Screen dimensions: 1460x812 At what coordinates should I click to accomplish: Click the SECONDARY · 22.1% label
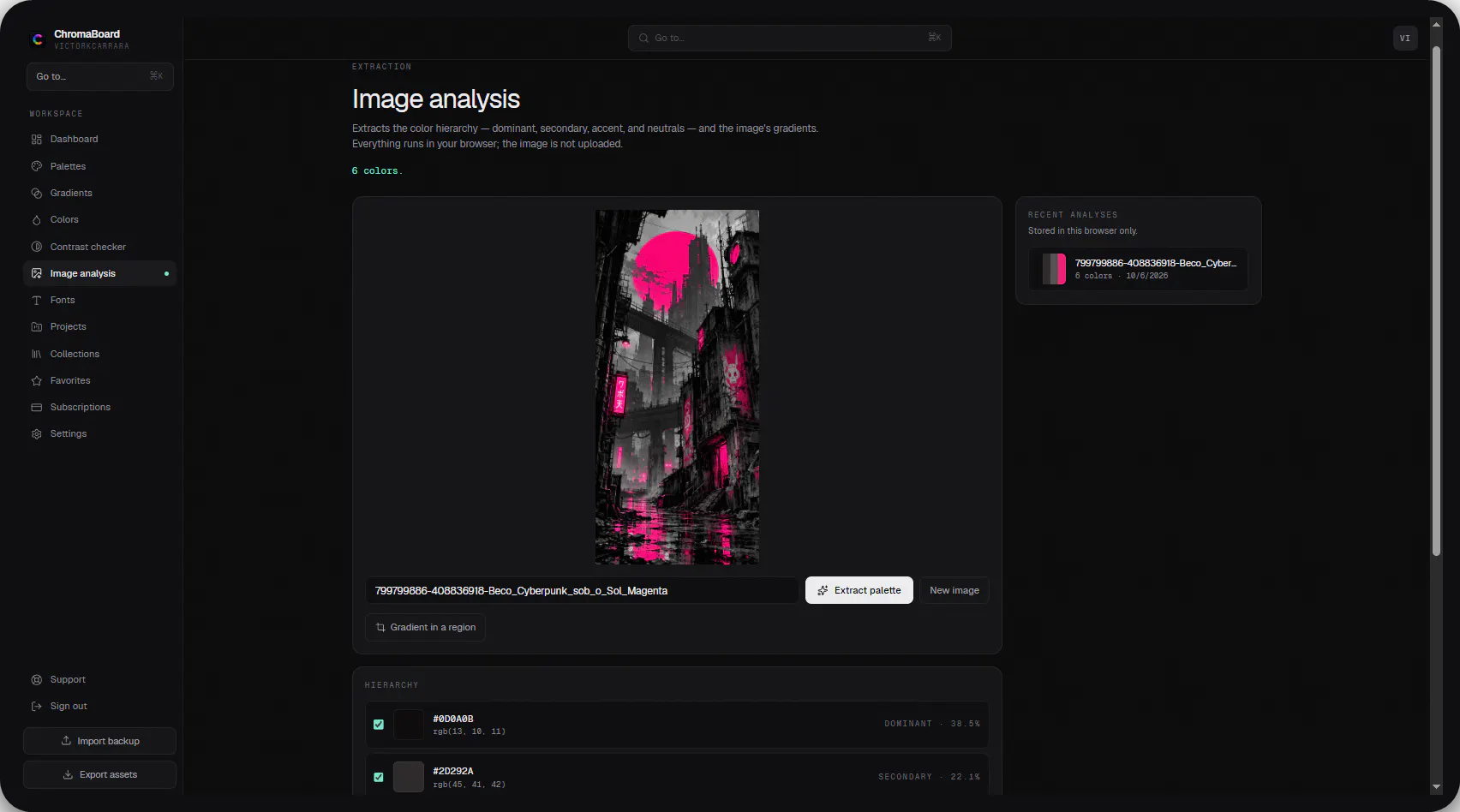(930, 777)
